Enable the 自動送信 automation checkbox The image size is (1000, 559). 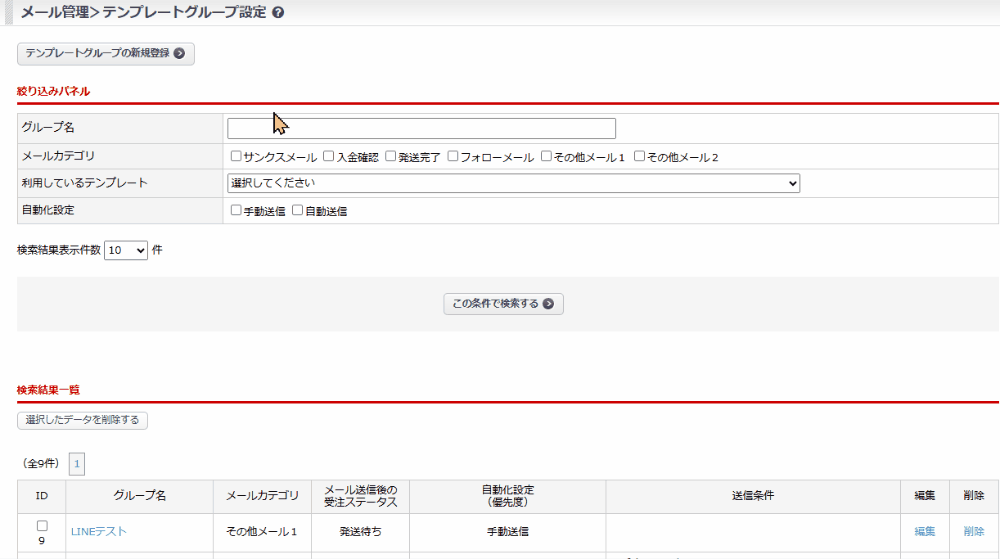297,210
